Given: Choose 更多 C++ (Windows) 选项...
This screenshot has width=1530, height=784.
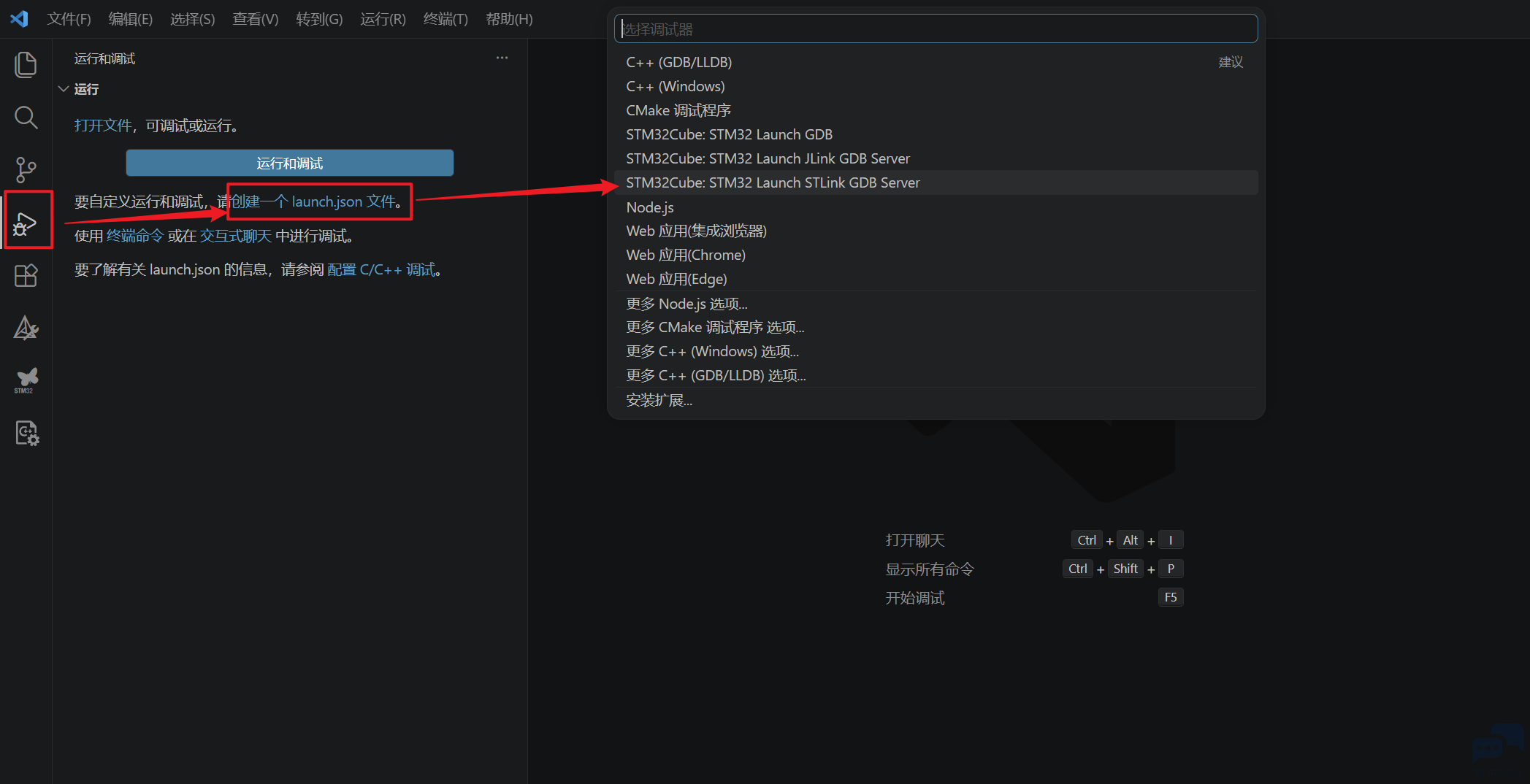Looking at the screenshot, I should point(936,351).
